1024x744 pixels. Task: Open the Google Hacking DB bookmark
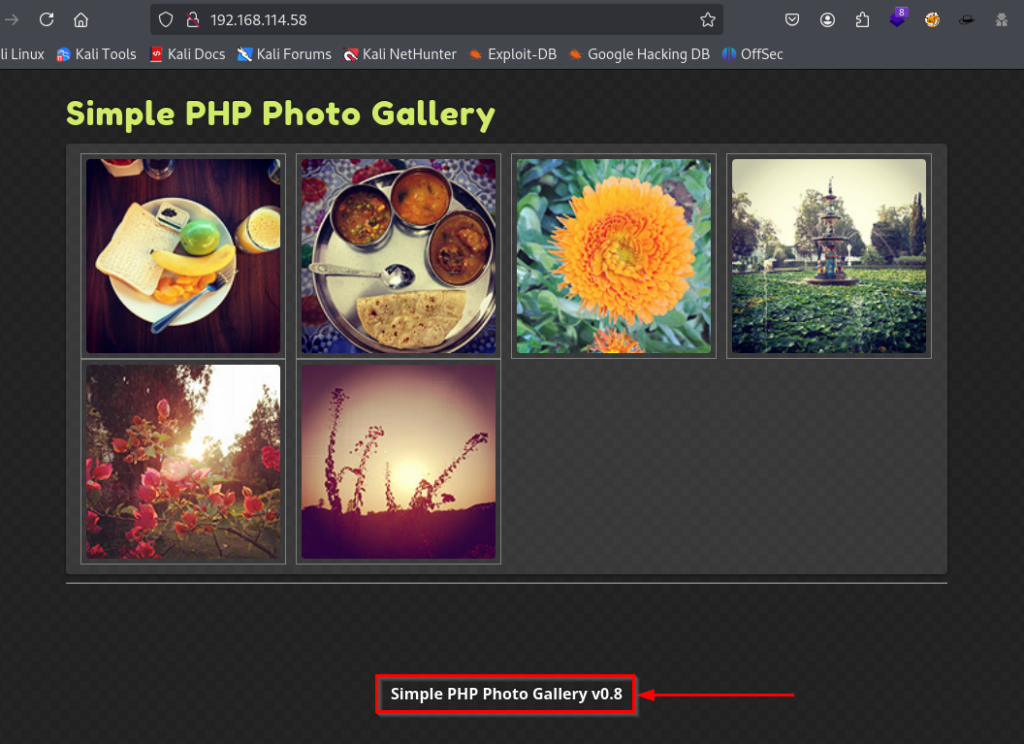pyautogui.click(x=639, y=54)
